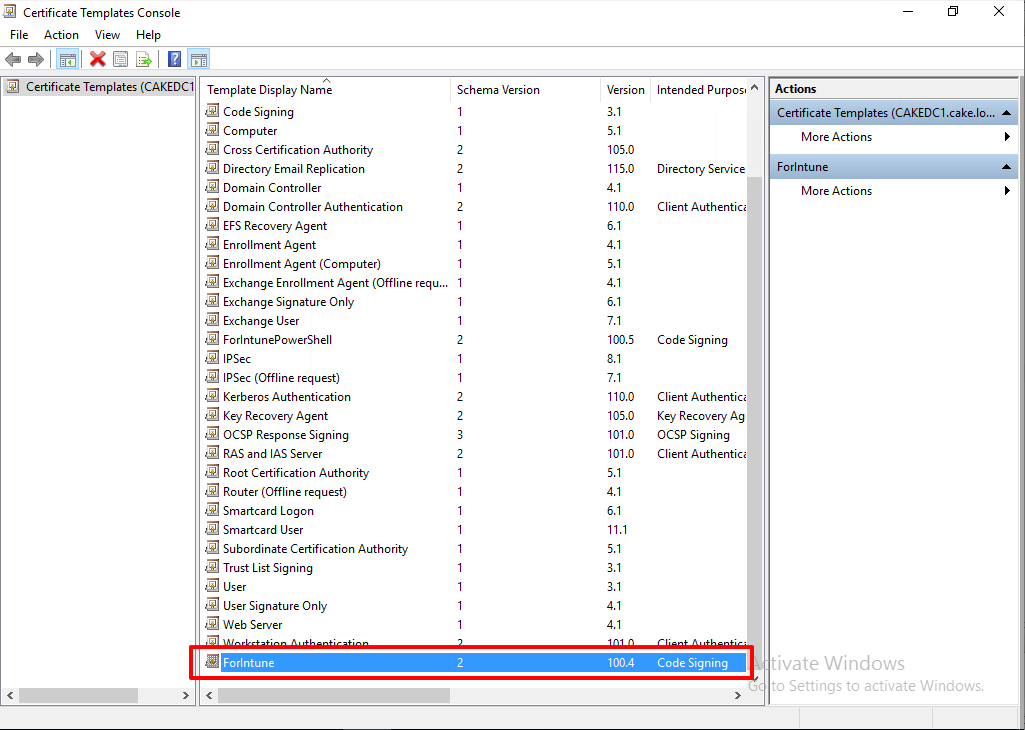This screenshot has width=1025, height=730.
Task: Select Domain Controller Authentication template
Action: tap(475, 207)
